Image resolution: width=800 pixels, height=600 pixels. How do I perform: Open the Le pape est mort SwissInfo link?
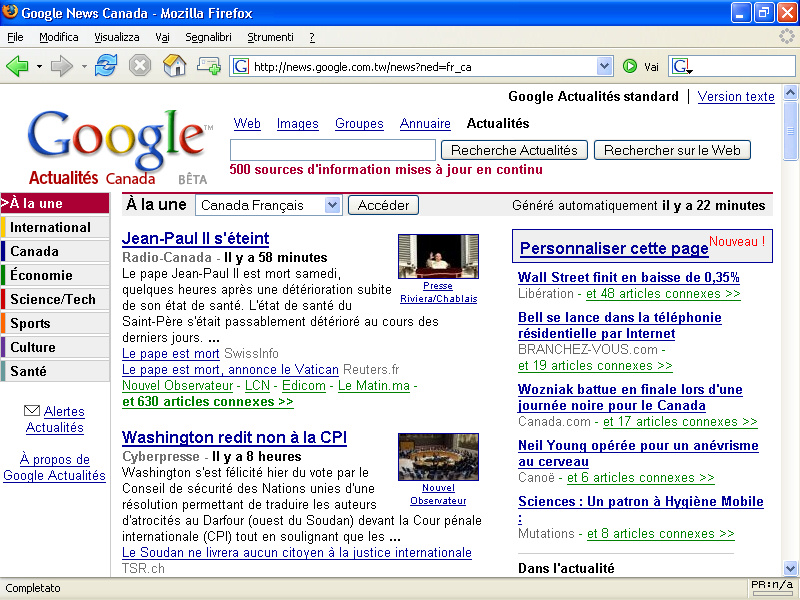(x=170, y=354)
